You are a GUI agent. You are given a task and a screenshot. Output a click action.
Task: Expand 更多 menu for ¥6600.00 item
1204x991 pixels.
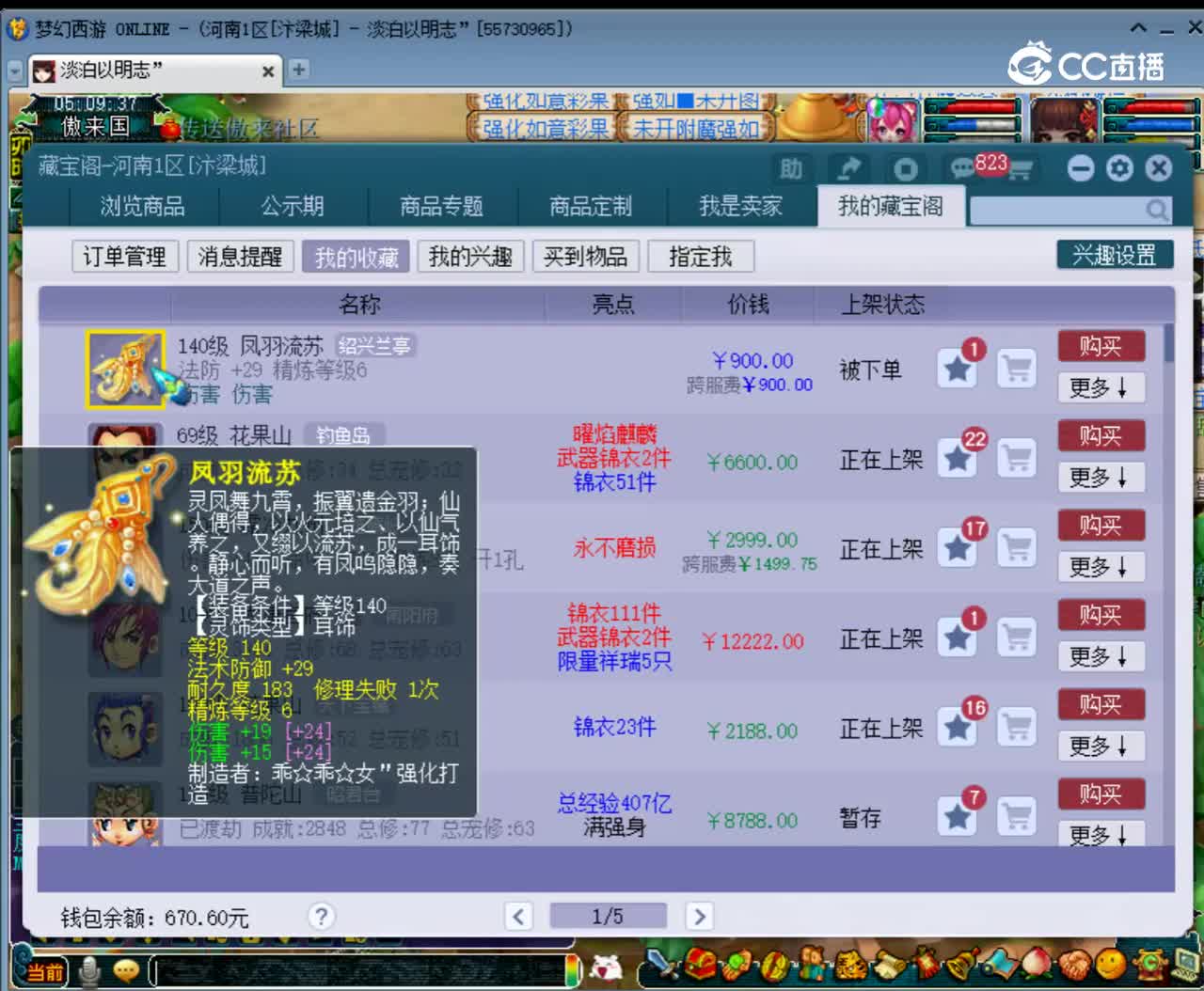click(1101, 478)
